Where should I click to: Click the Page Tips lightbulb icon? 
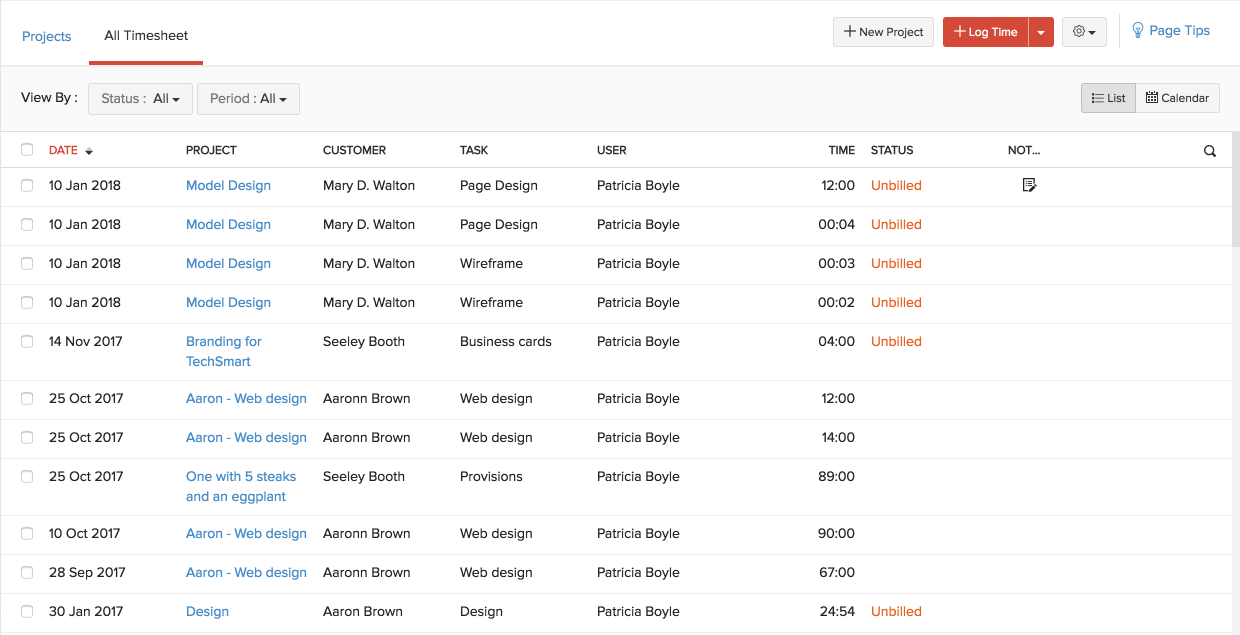click(1138, 31)
